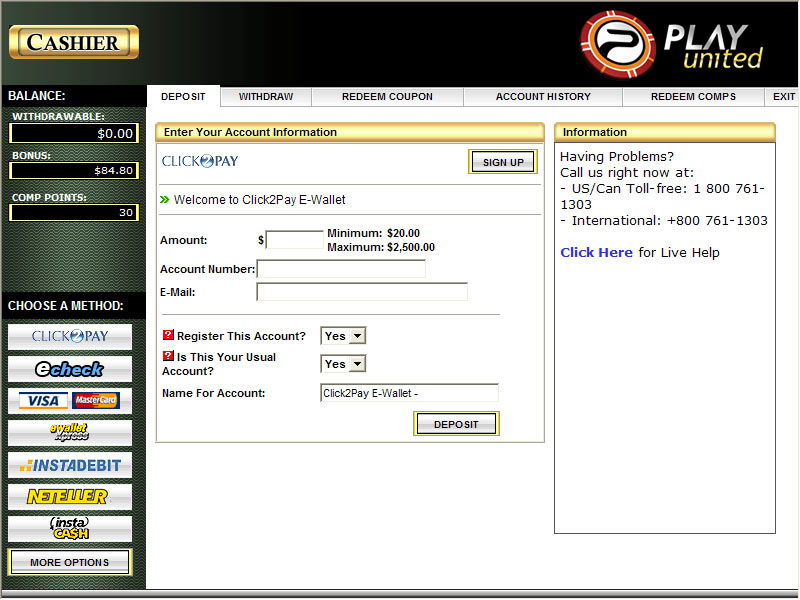The width and height of the screenshot is (800, 600).
Task: View the Account History tab
Action: click(543, 97)
